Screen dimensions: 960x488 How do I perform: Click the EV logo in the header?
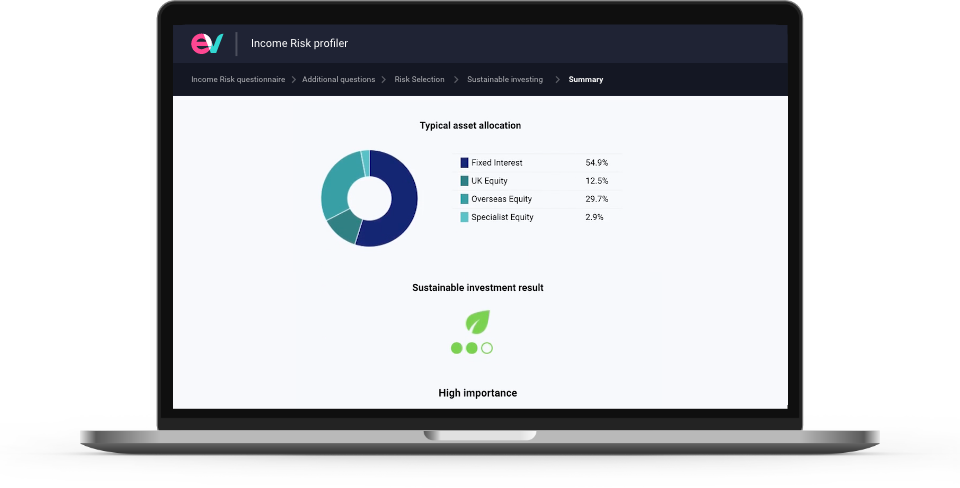tap(207, 43)
